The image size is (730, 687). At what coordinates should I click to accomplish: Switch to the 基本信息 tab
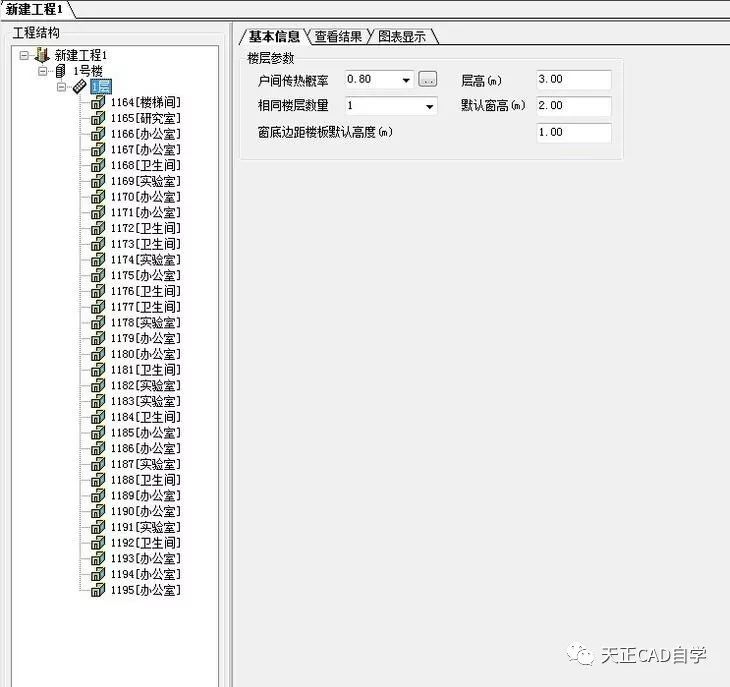tap(274, 36)
